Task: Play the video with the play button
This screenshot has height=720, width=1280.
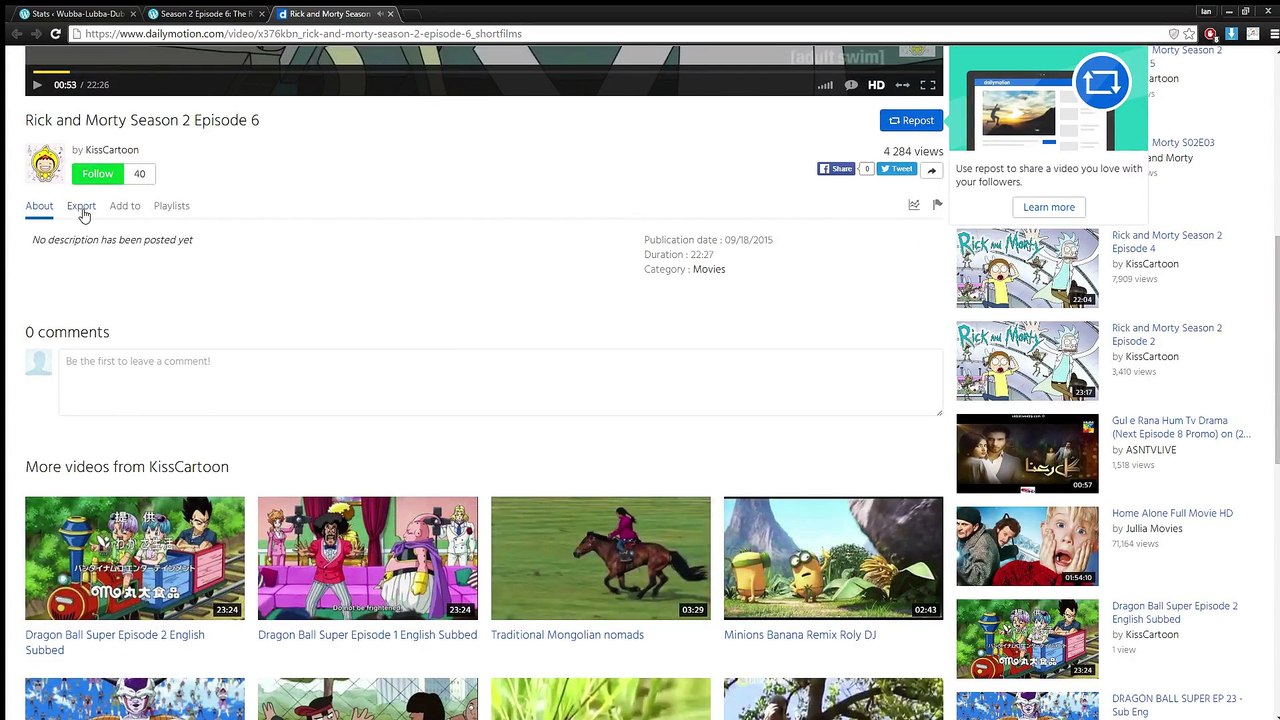Action: 37,85
